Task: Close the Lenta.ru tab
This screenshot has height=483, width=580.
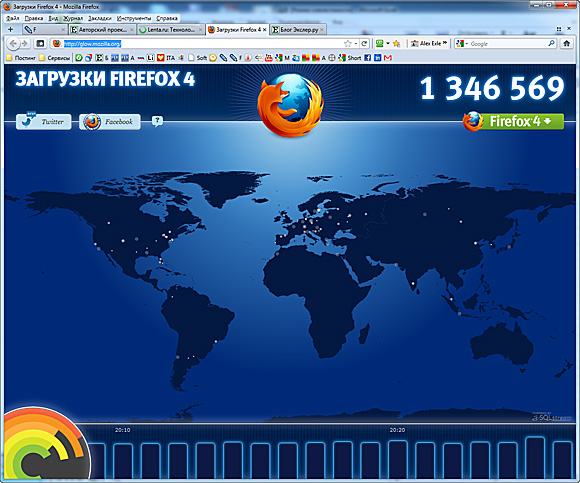Action: coord(200,29)
